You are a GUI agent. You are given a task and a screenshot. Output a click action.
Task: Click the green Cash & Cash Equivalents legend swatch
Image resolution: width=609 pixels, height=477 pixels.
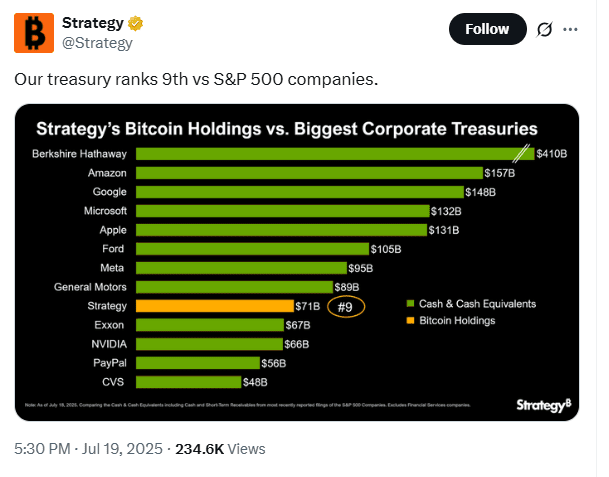(x=411, y=304)
